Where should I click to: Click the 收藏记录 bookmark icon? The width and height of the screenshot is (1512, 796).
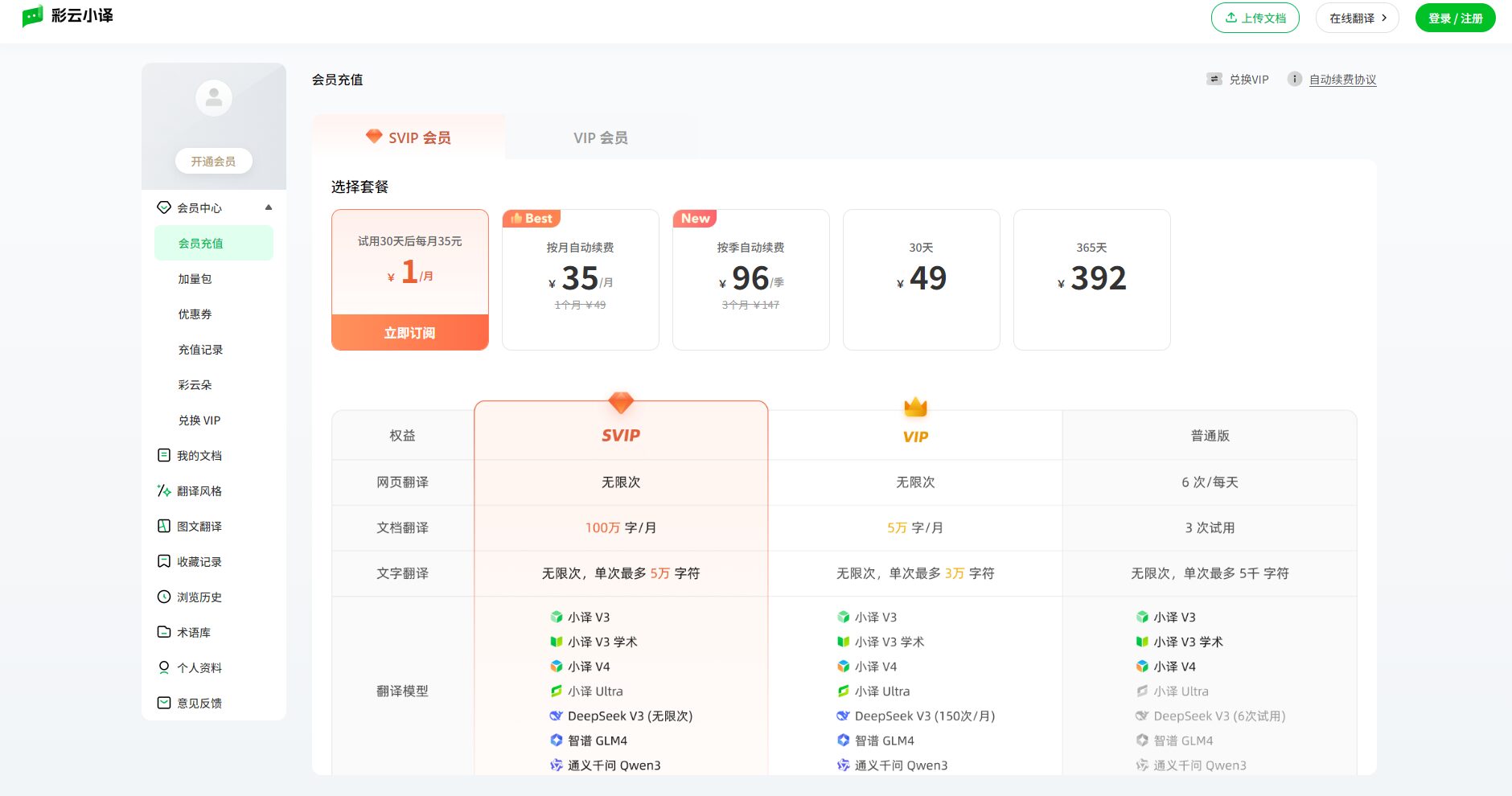pos(163,561)
